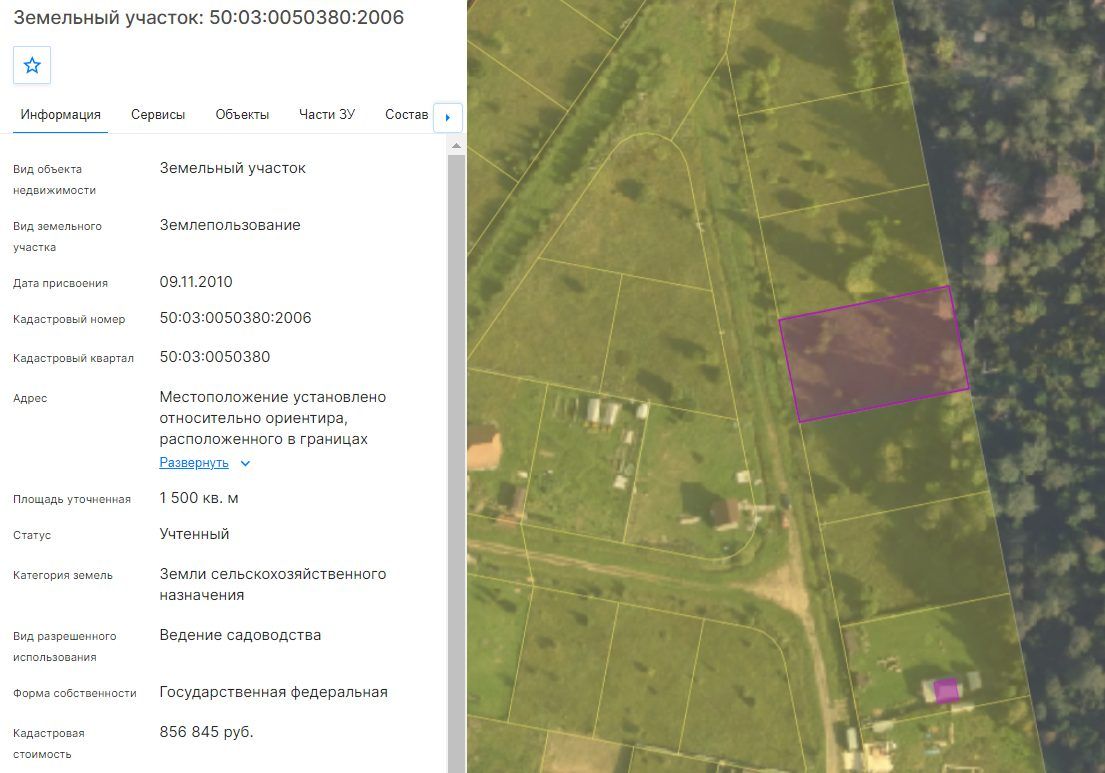The width and height of the screenshot is (1105, 773).
Task: Click the Статус label
Action: (x=32, y=535)
